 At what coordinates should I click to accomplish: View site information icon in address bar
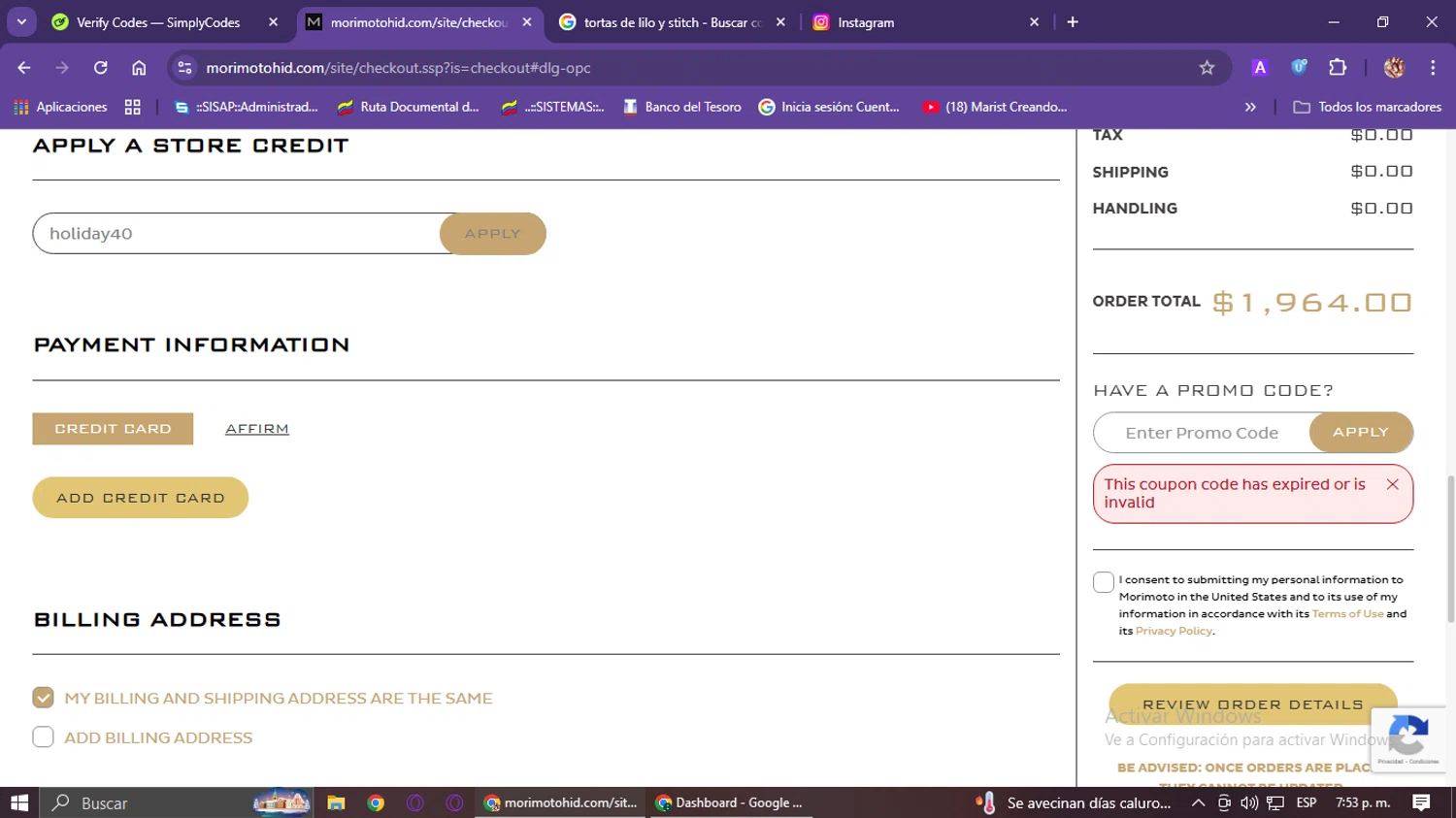pyautogui.click(x=185, y=68)
